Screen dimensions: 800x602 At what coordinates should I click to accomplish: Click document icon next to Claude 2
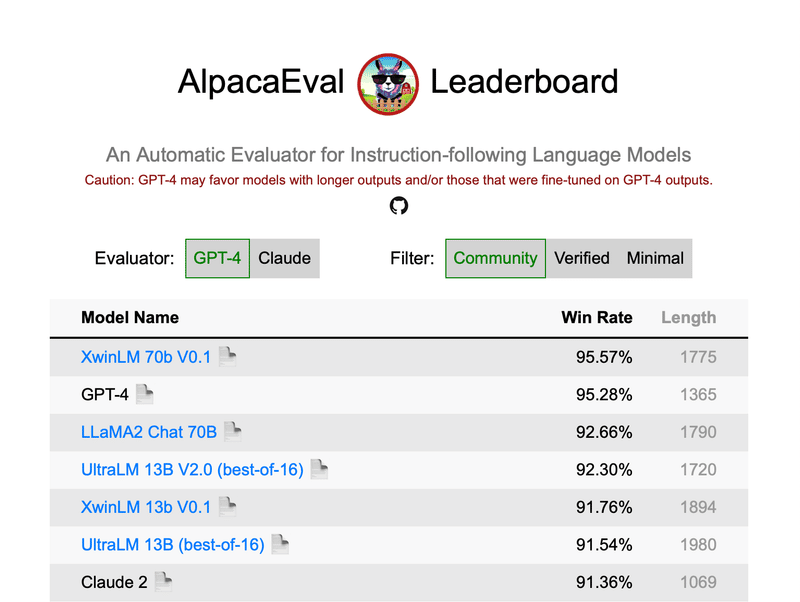point(164,582)
